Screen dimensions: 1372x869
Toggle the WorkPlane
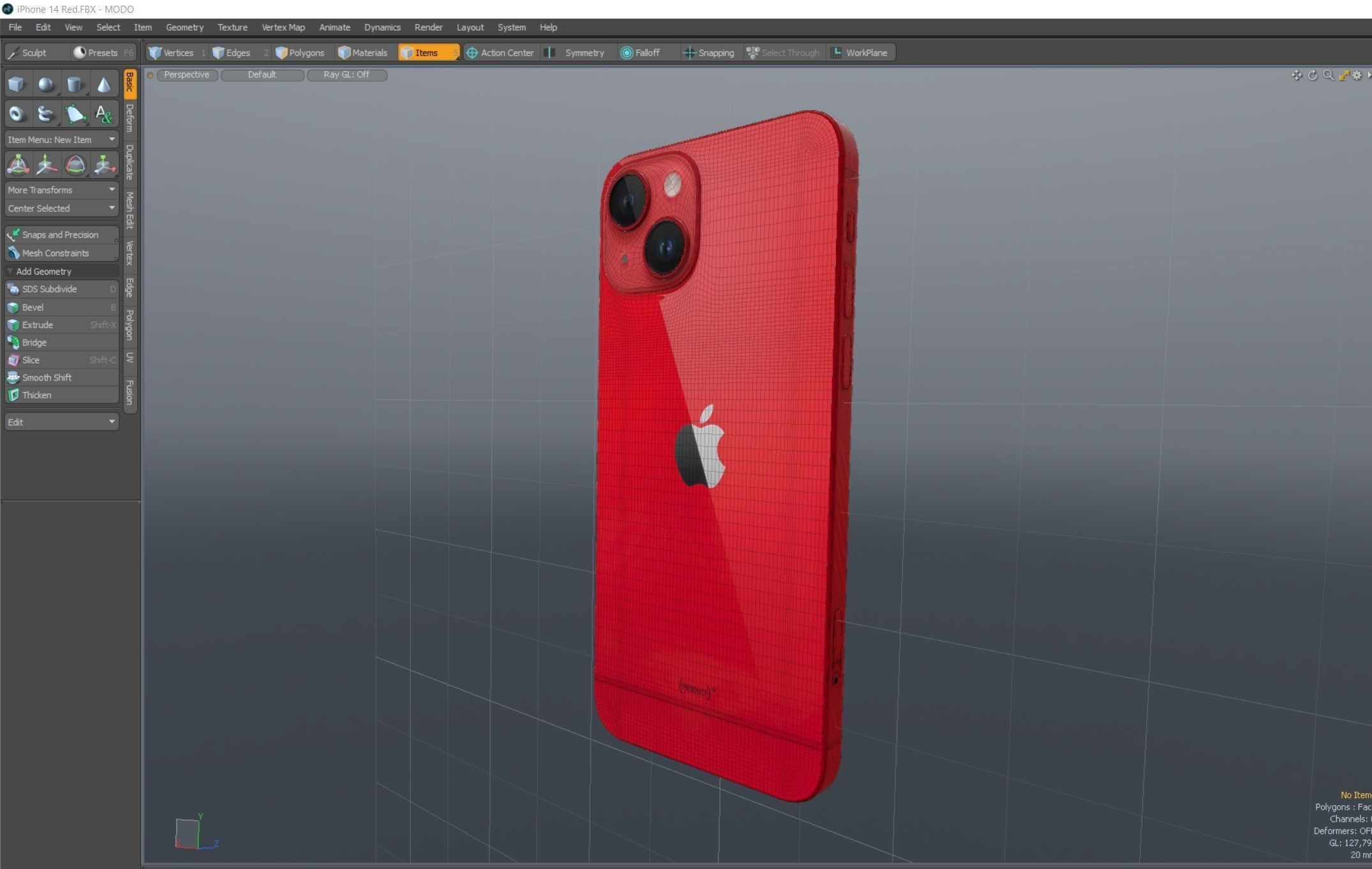coord(860,52)
